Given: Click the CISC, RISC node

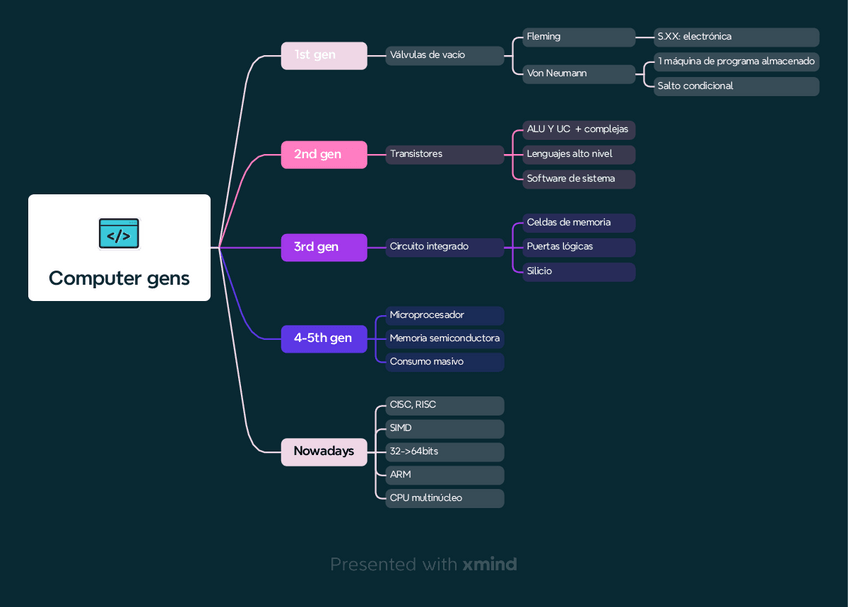Looking at the screenshot, I should [x=444, y=405].
